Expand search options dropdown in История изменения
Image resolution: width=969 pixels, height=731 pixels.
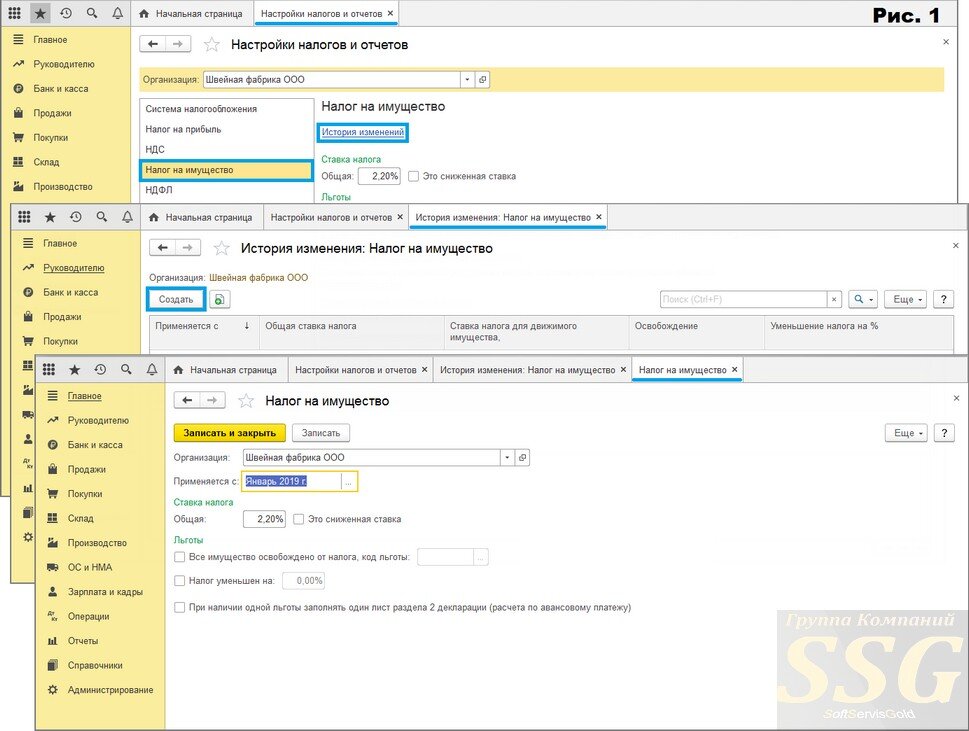863,300
